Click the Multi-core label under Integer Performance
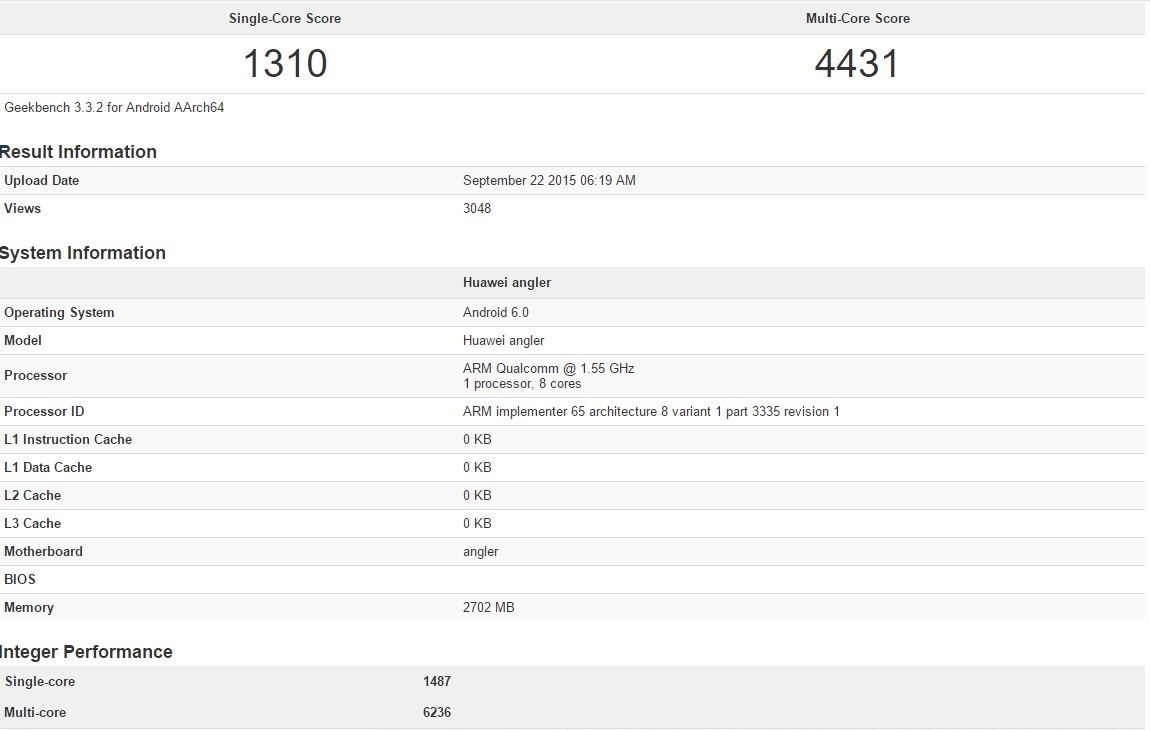Screen dimensions: 1150x730 pyautogui.click(x=35, y=712)
